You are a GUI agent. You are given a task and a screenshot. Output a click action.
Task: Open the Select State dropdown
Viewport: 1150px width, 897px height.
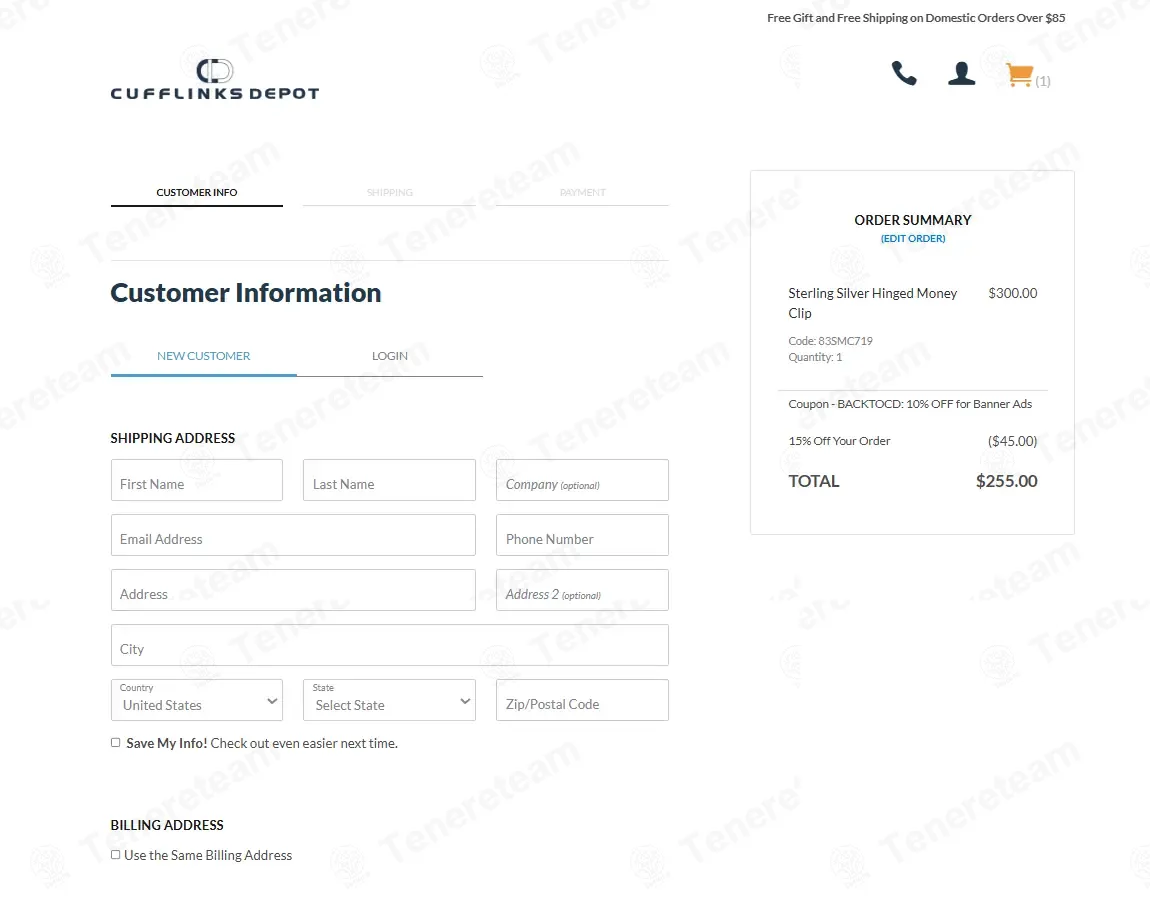389,700
